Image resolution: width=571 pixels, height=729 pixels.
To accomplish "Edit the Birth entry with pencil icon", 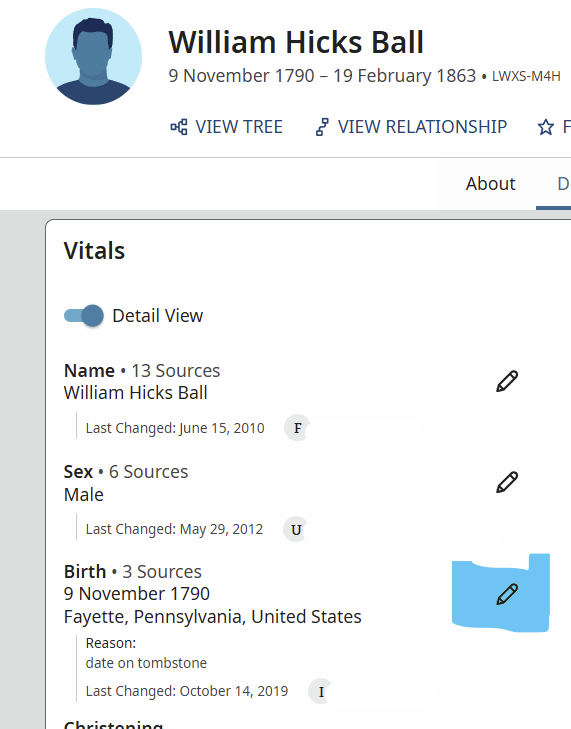I will click(507, 594).
